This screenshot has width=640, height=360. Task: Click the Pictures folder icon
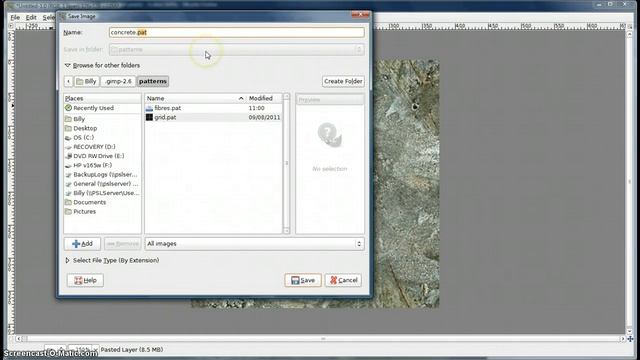(68, 211)
